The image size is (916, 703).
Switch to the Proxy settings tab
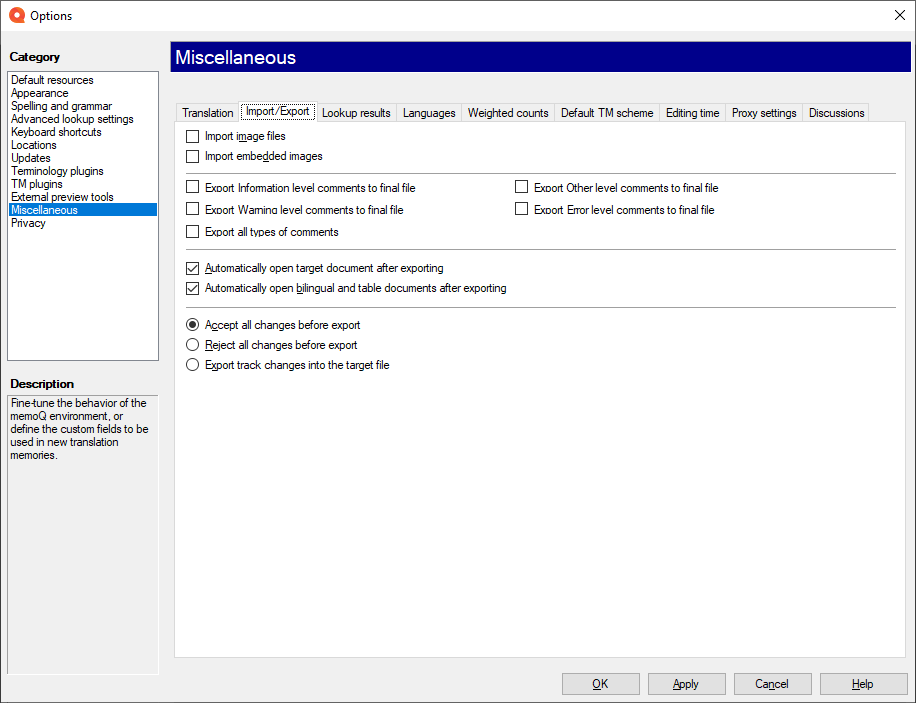(x=763, y=112)
